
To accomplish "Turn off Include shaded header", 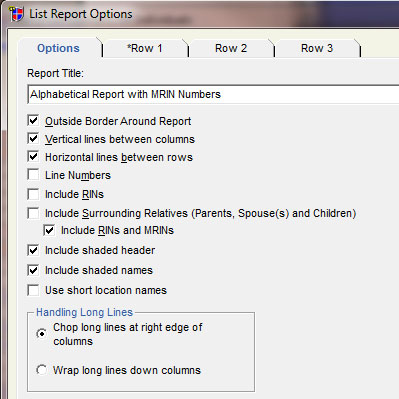I will 33,250.
